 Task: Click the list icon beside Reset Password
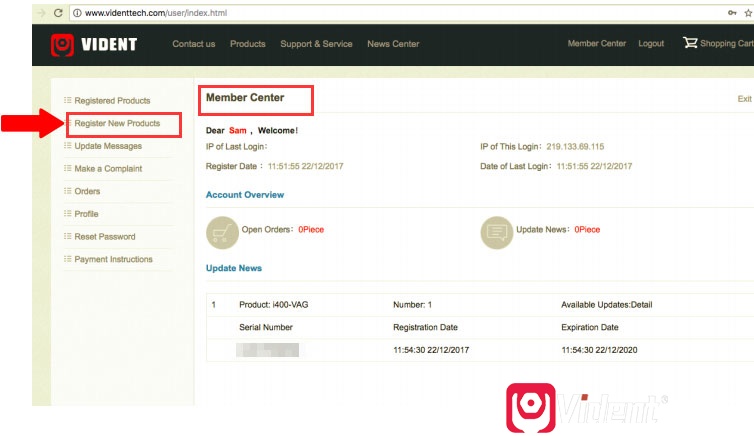coord(68,236)
